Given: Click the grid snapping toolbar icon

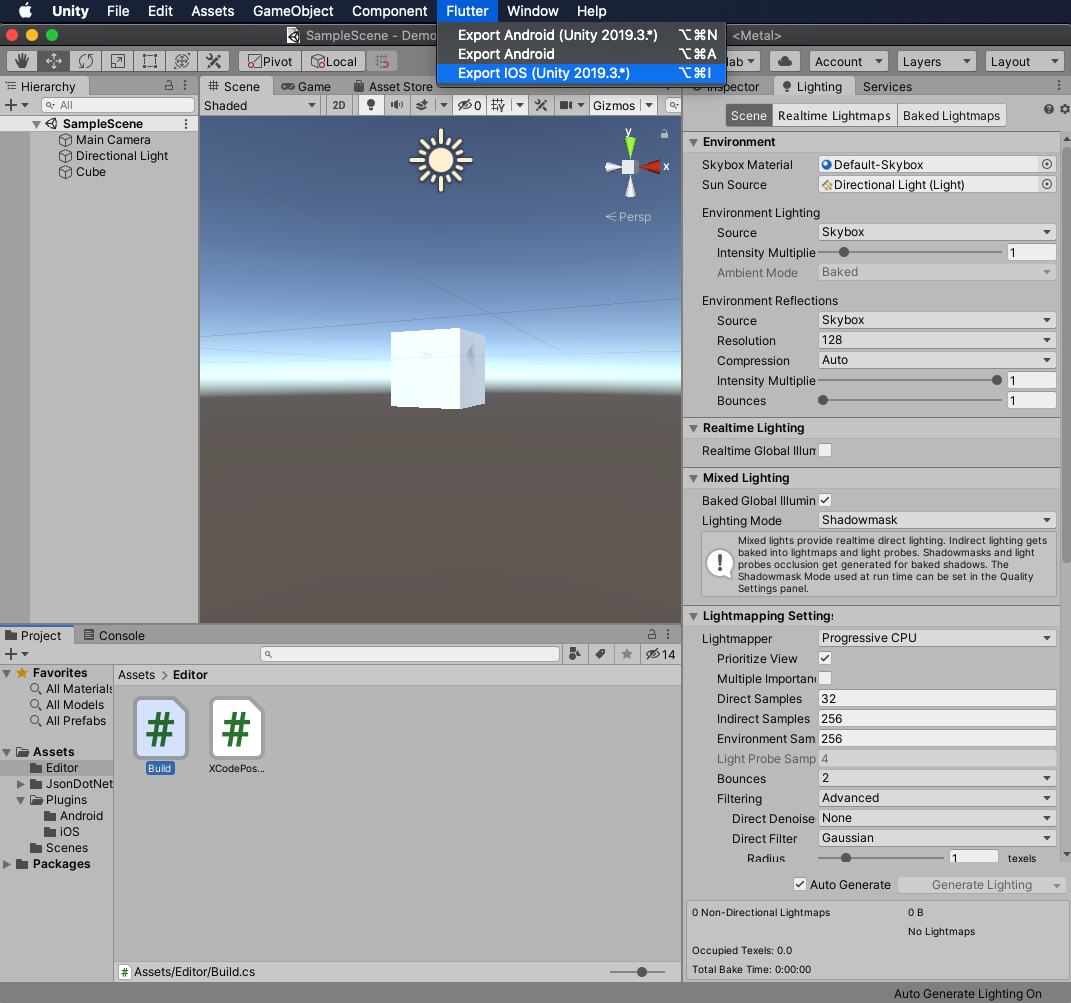Looking at the screenshot, I should [x=382, y=61].
